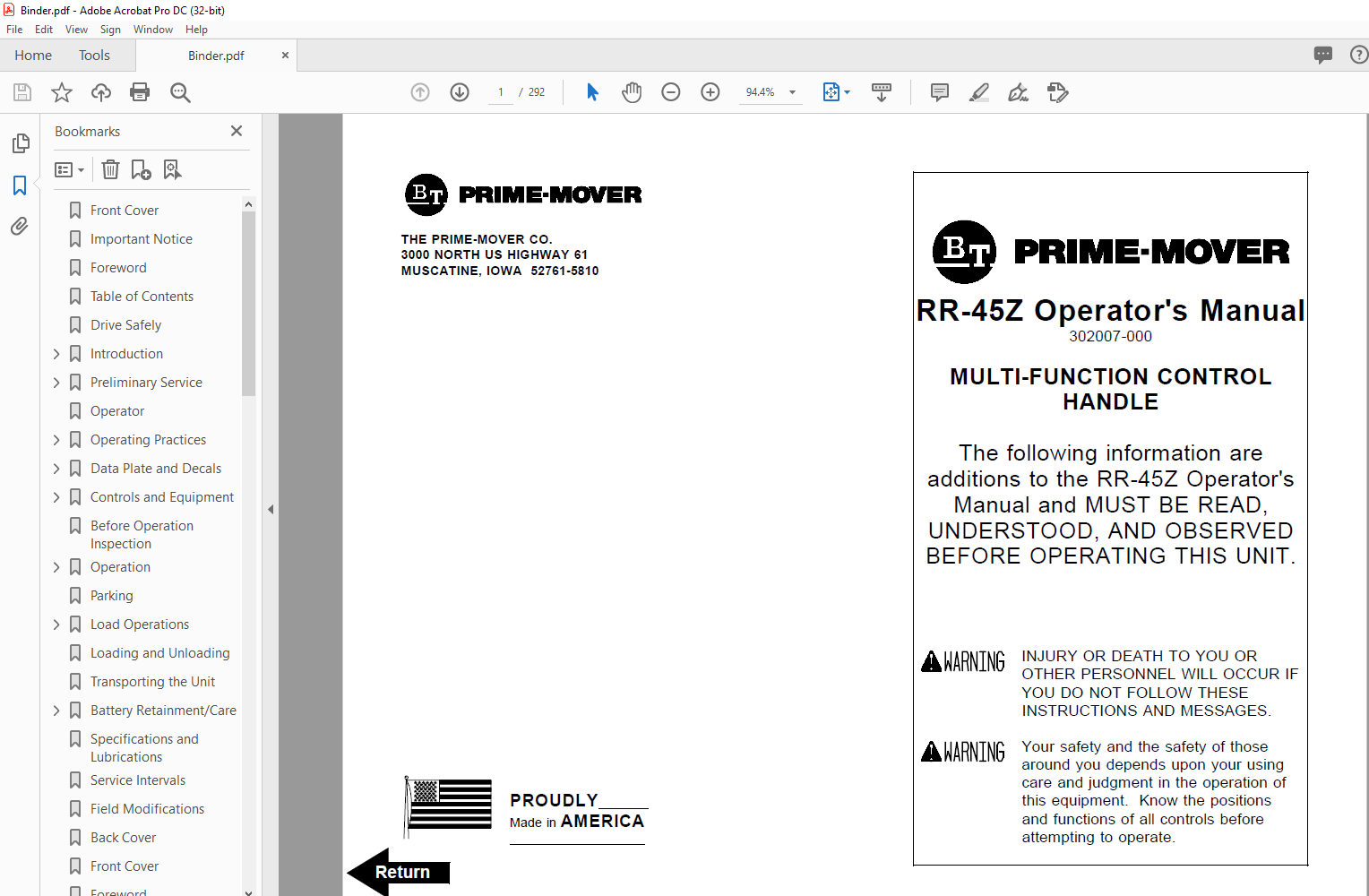Expand the Introduction bookmark
1369x896 pixels.
click(56, 354)
